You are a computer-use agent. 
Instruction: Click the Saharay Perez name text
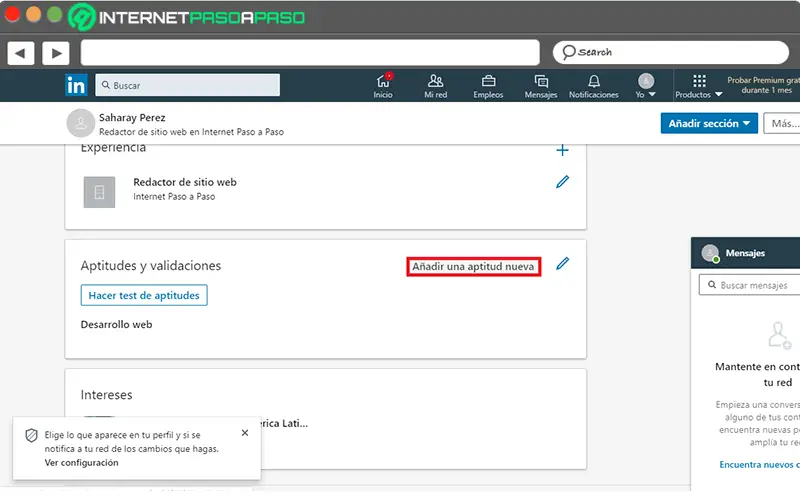pos(132,117)
